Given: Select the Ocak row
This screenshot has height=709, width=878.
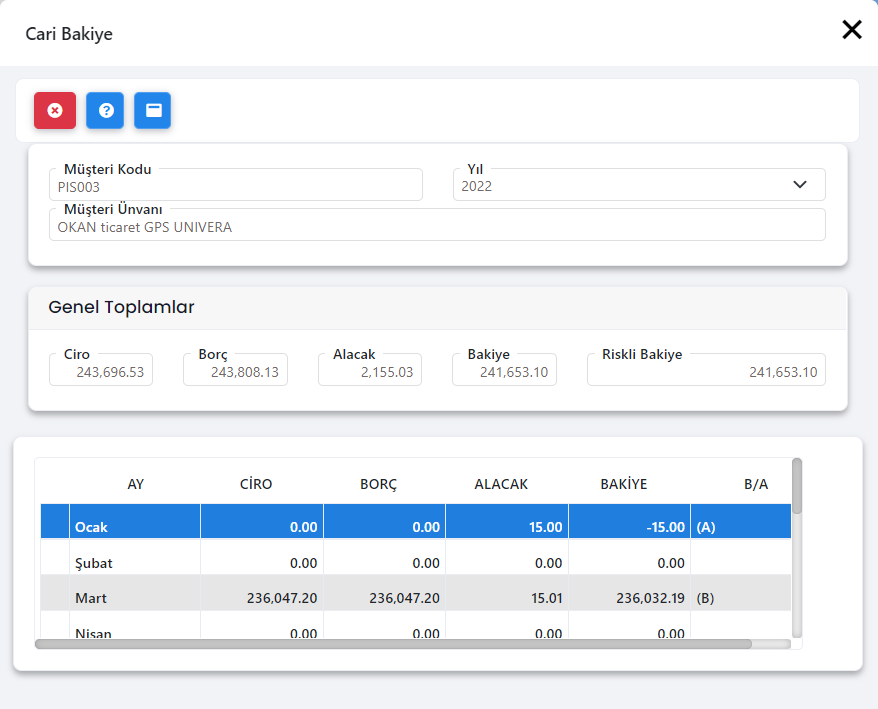Looking at the screenshot, I should (x=415, y=521).
